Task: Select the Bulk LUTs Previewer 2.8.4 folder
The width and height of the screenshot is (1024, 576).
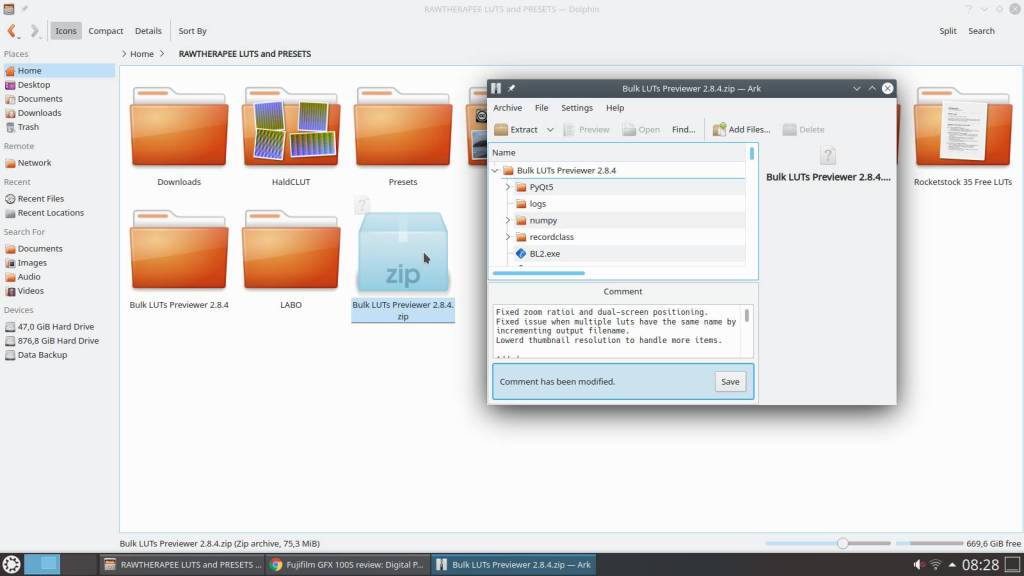Action: click(x=179, y=259)
